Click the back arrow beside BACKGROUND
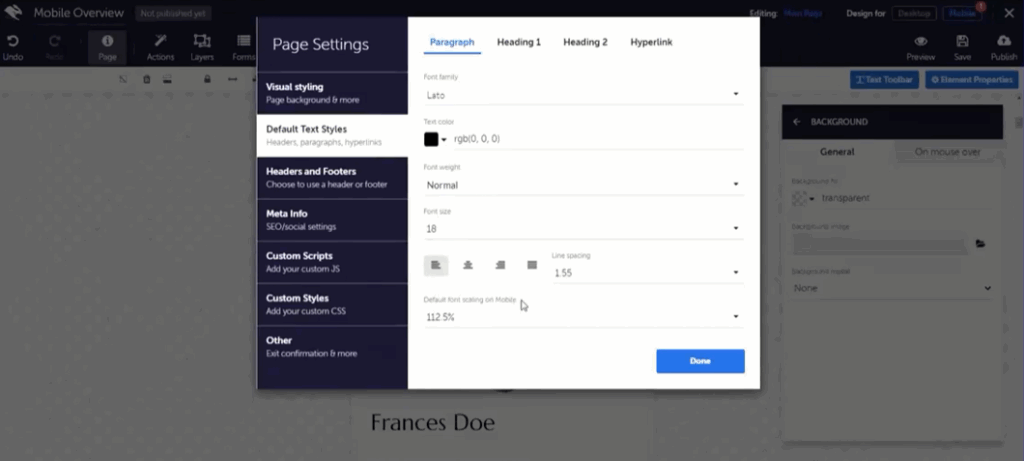The width and height of the screenshot is (1024, 461). (x=797, y=121)
